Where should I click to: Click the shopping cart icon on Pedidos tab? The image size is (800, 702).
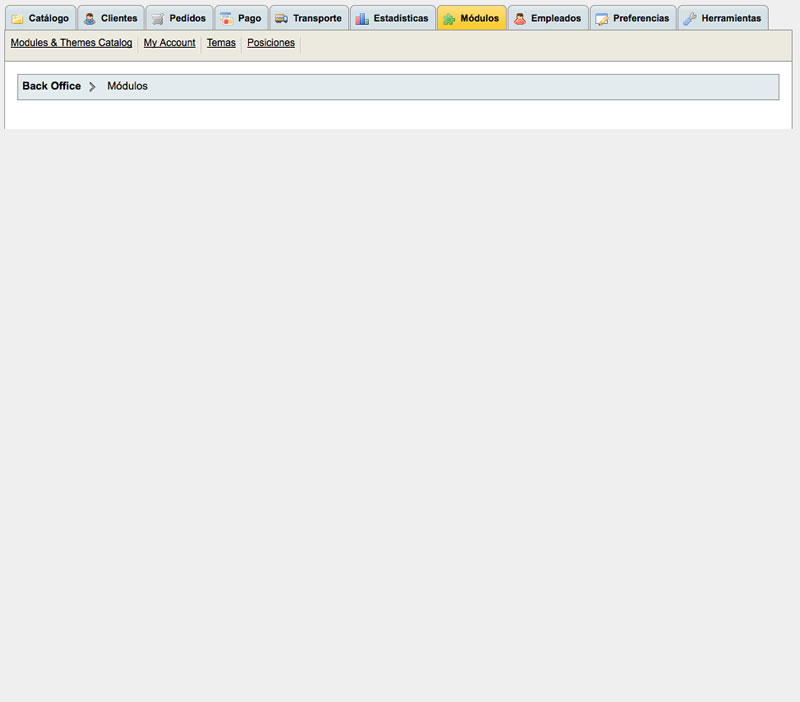point(158,19)
